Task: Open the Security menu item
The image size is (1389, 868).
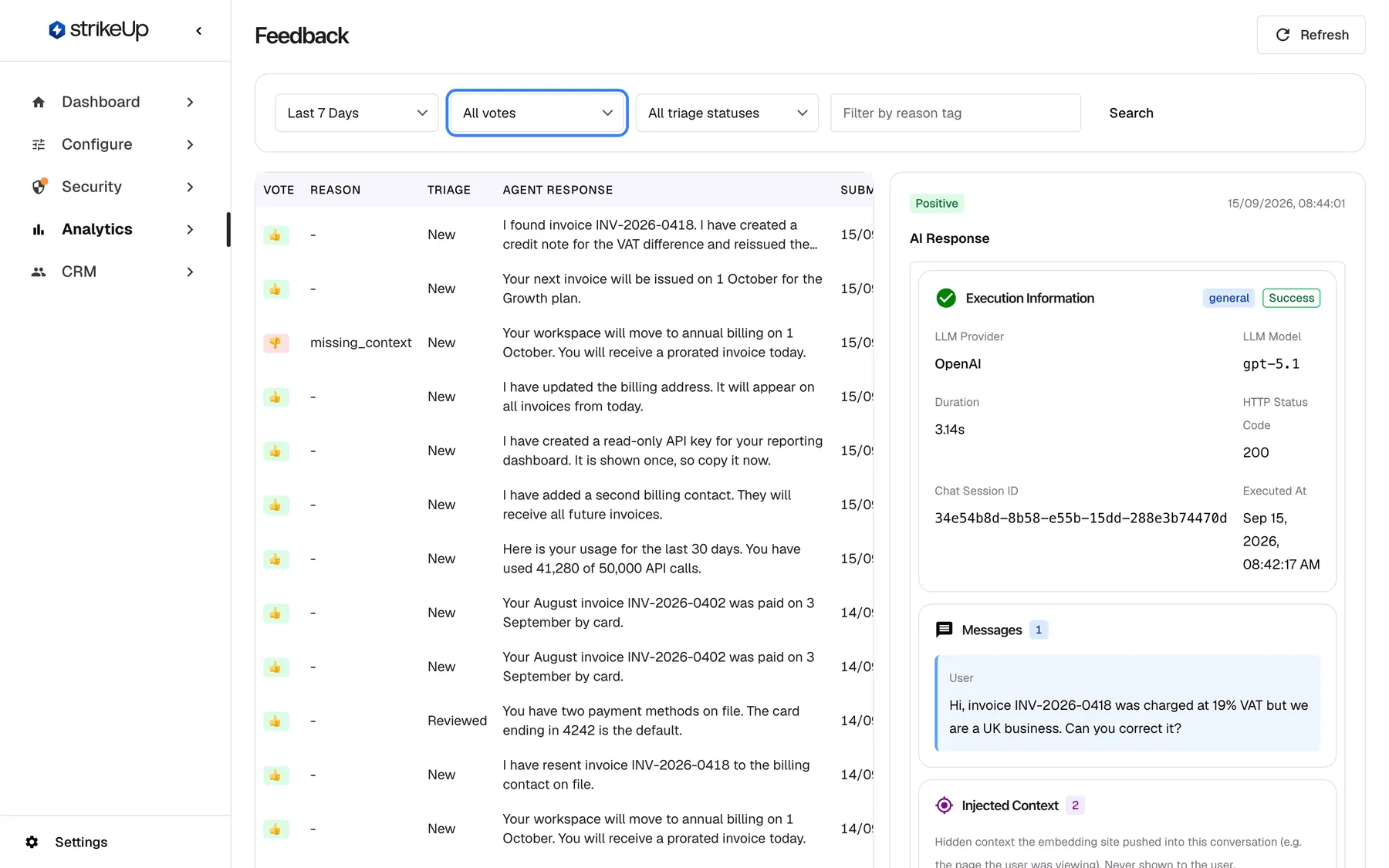Action: (114, 187)
